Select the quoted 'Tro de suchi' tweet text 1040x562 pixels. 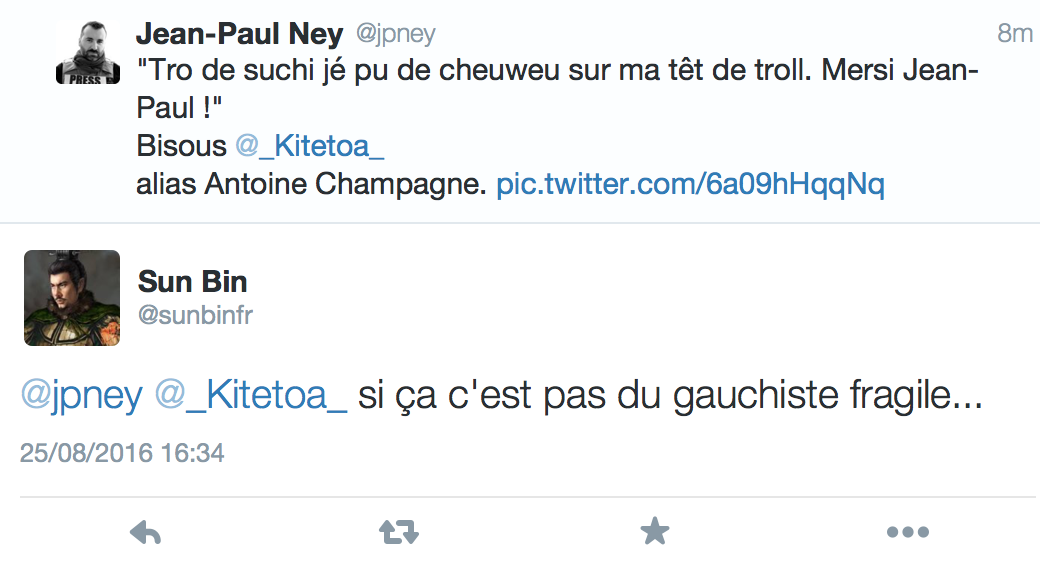coord(557,88)
